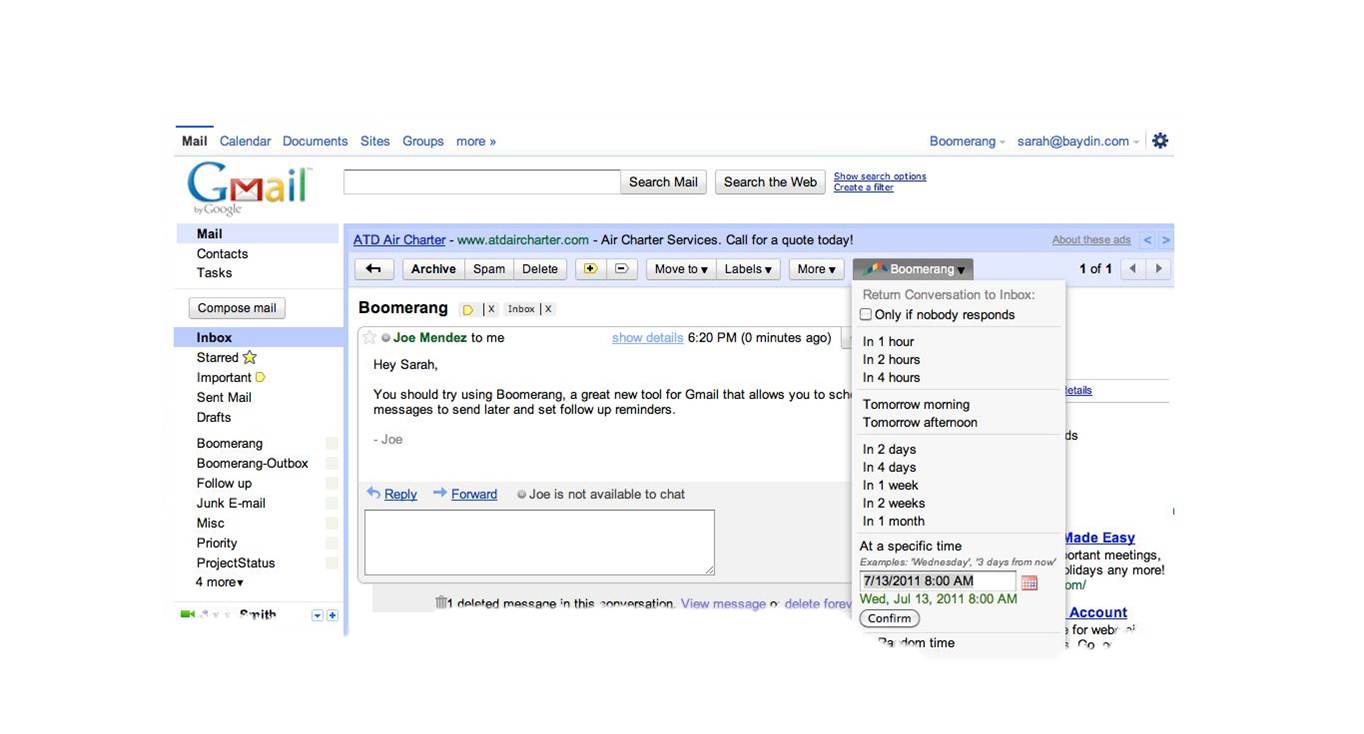The height and width of the screenshot is (734, 1364).
Task: Select 'In 4 days' option
Action: point(889,468)
